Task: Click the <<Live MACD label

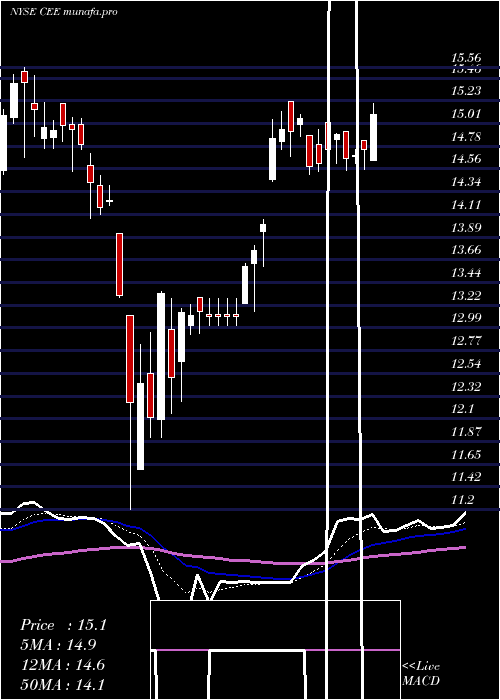Action: [421, 673]
